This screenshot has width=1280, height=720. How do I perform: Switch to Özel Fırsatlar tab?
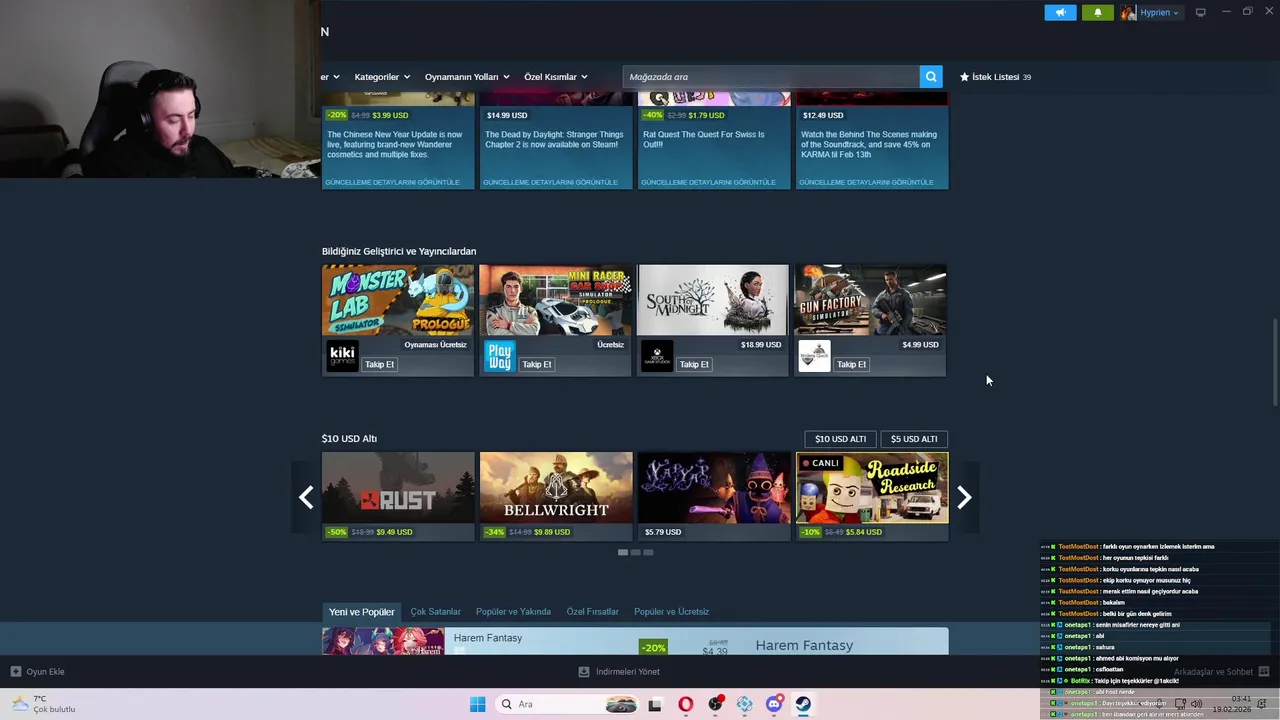[x=592, y=612]
